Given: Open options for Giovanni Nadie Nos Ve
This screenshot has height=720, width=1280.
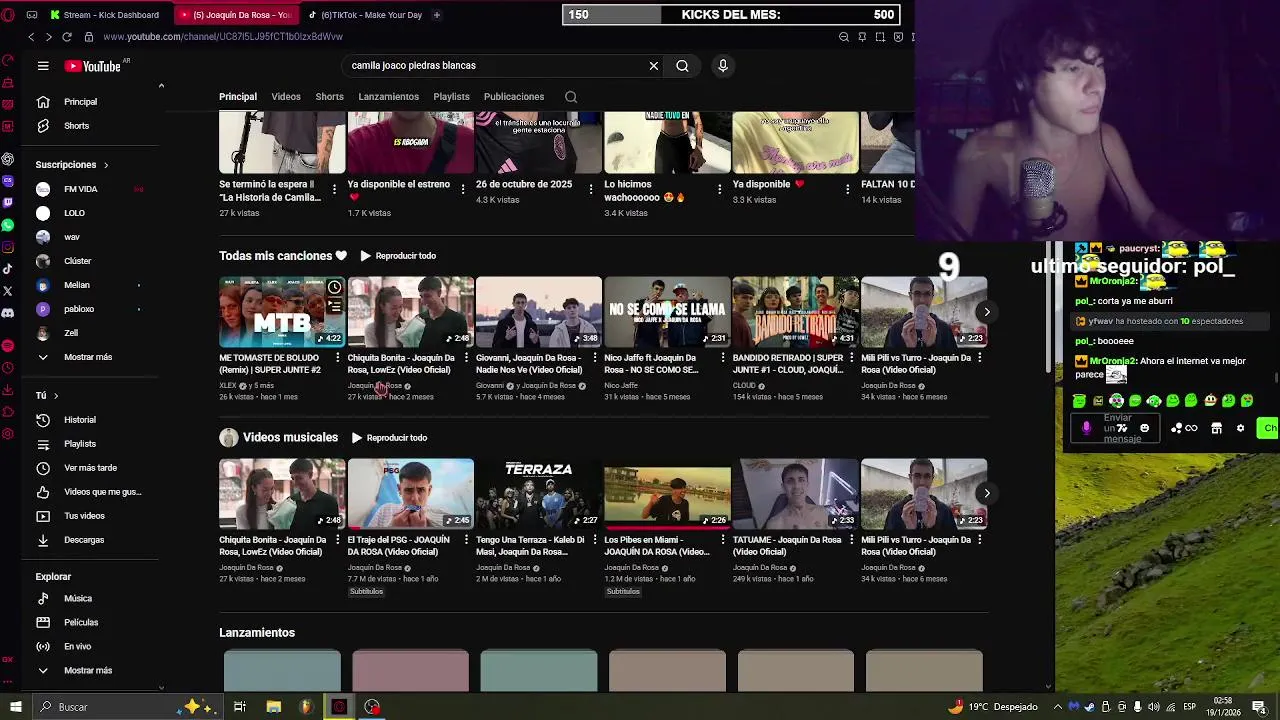Looking at the screenshot, I should (594, 358).
